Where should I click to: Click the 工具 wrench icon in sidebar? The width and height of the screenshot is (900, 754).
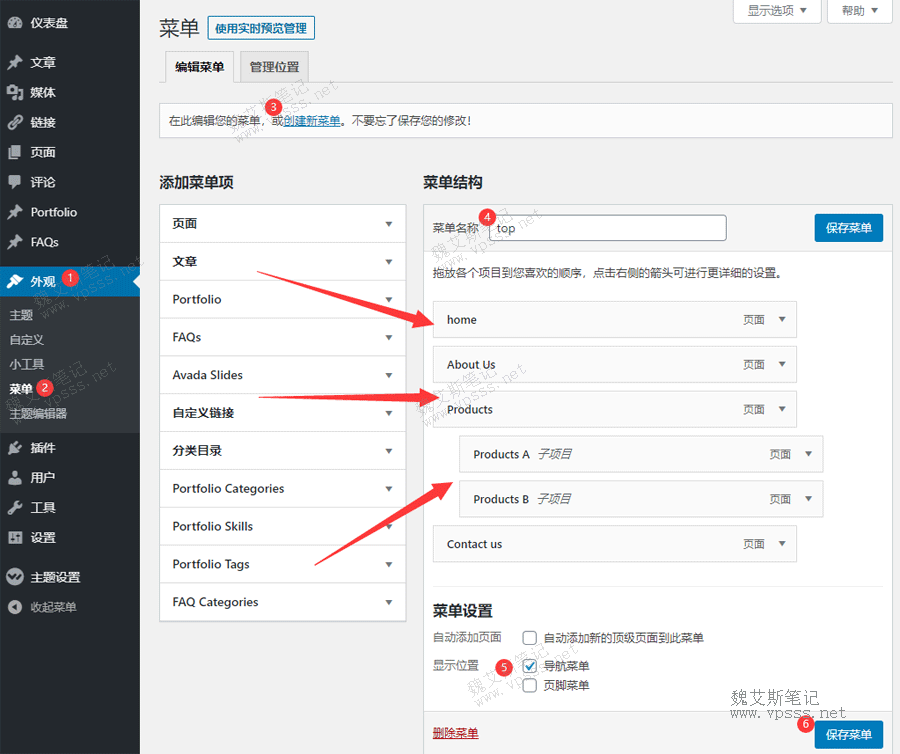tap(15, 508)
